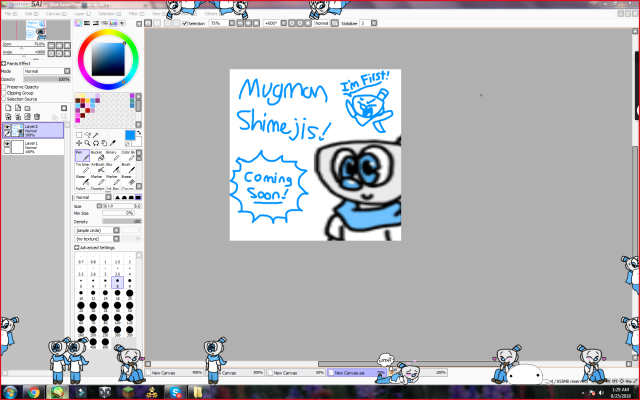Activate the zoom magnifier tool
640x400 pixels.
coord(87,143)
